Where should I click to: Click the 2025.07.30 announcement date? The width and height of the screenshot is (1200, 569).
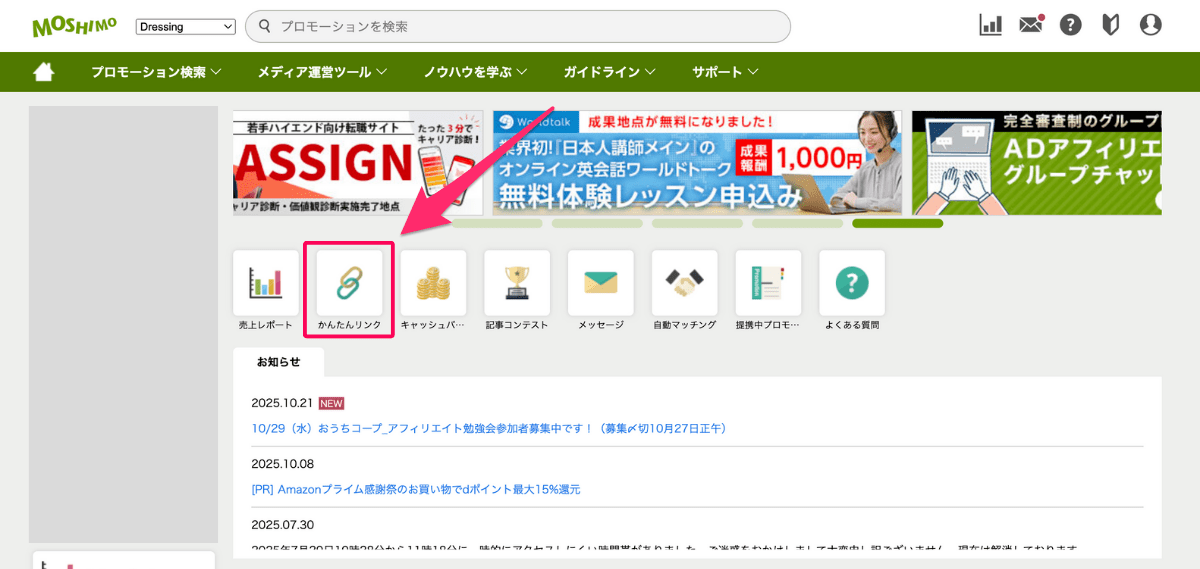click(x=283, y=525)
